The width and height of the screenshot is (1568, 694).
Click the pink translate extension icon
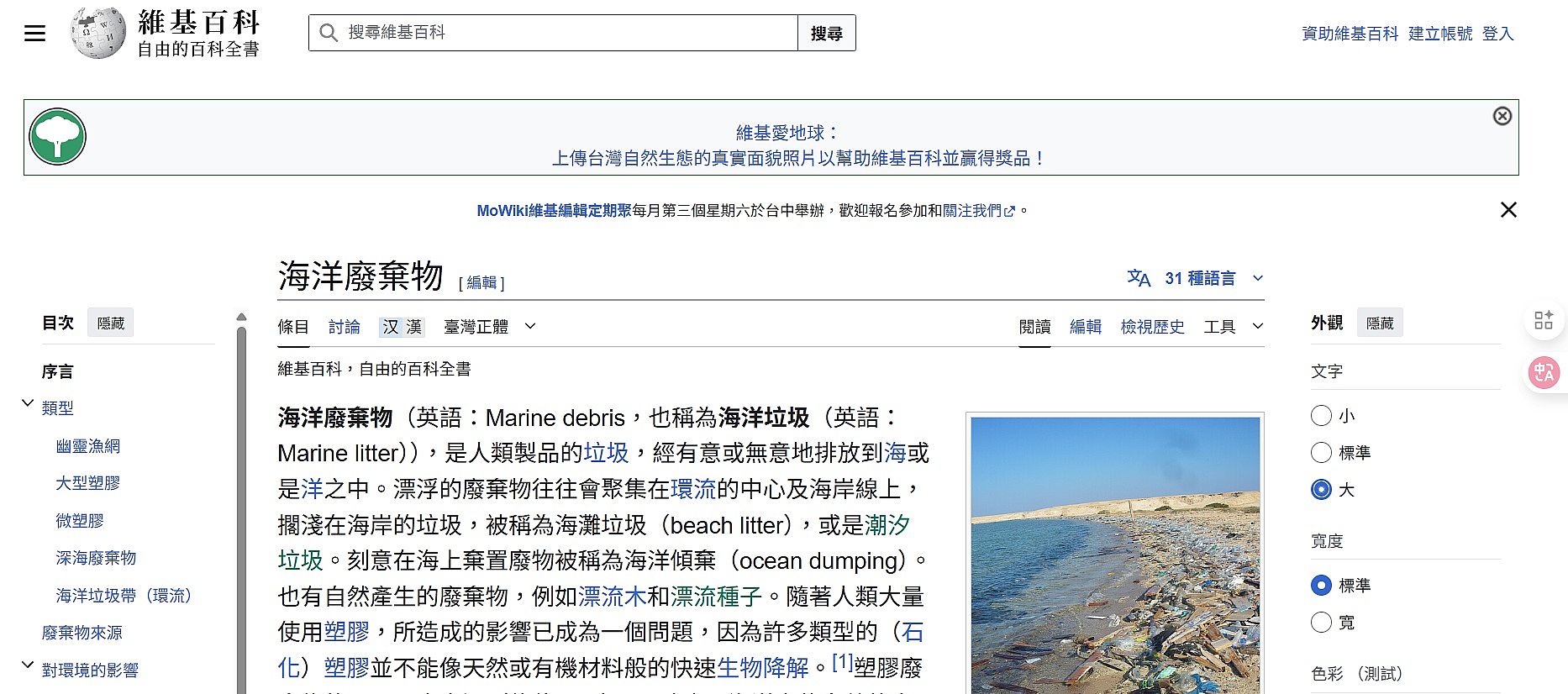[x=1544, y=373]
